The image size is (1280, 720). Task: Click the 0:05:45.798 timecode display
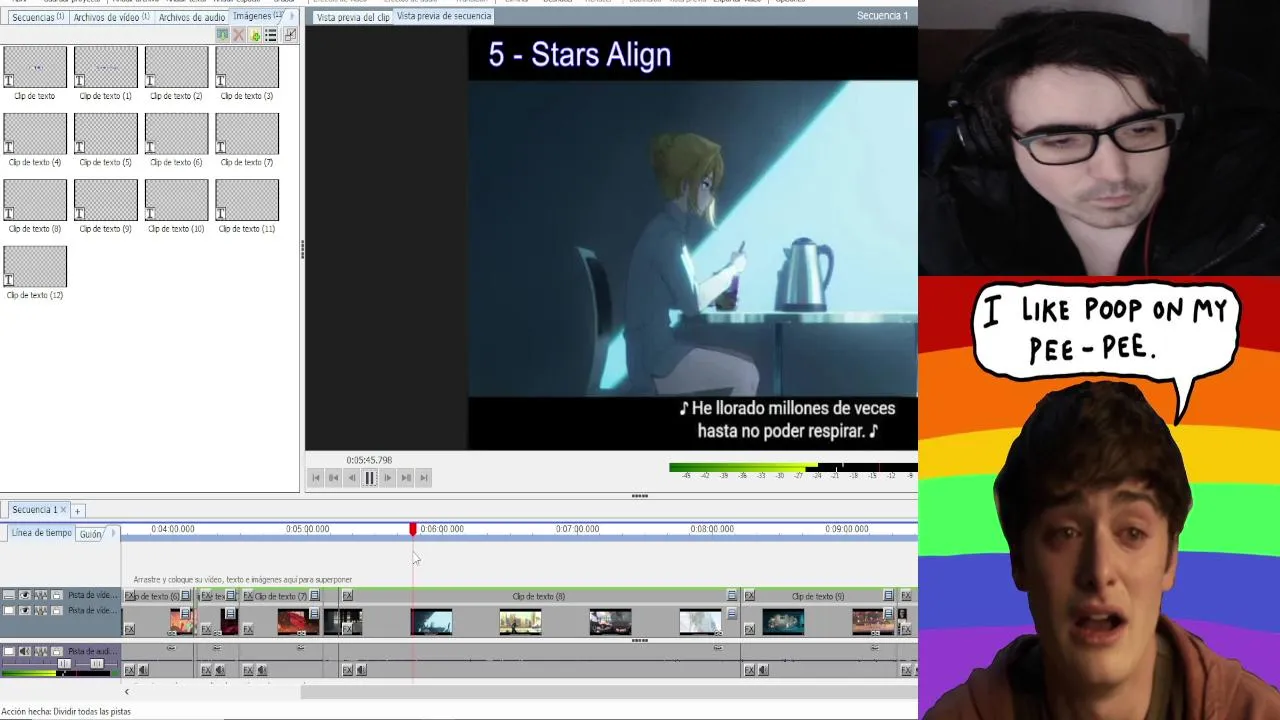click(369, 460)
